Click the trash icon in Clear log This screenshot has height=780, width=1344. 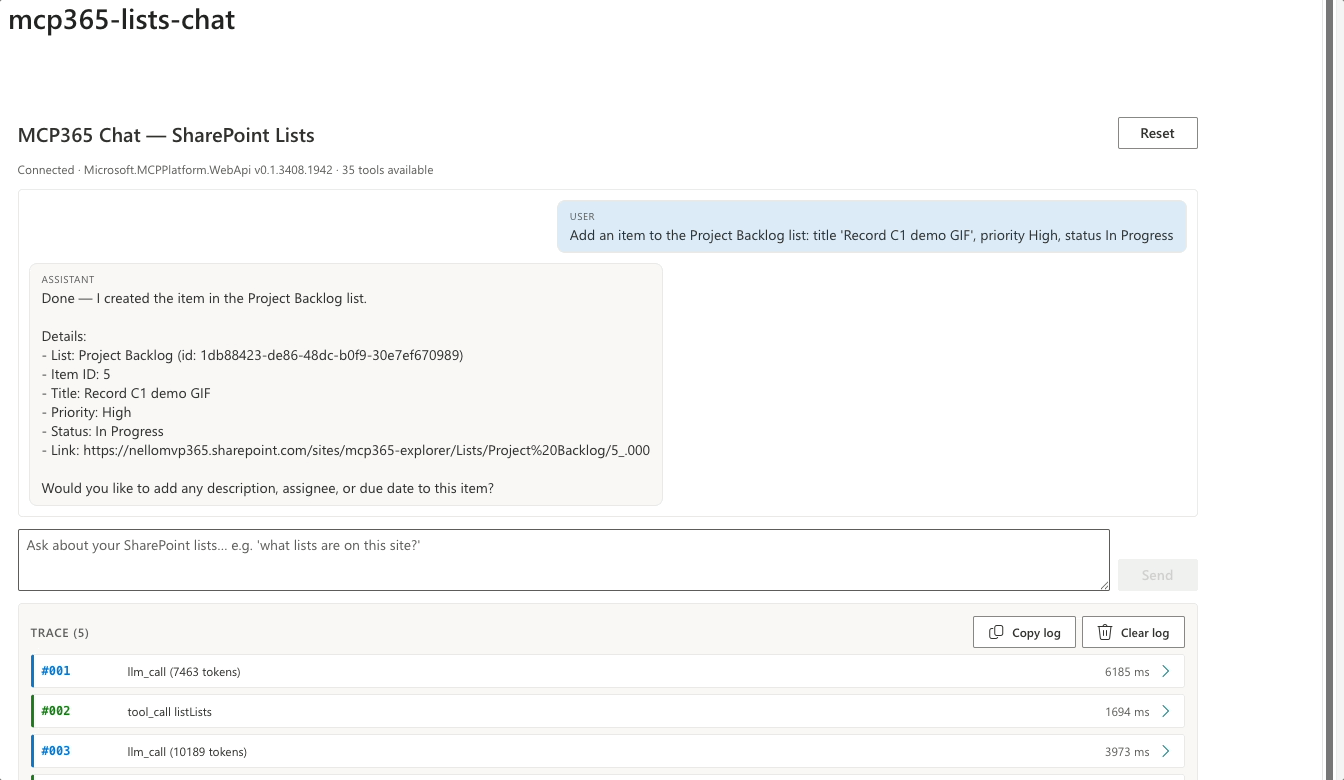(x=1105, y=632)
